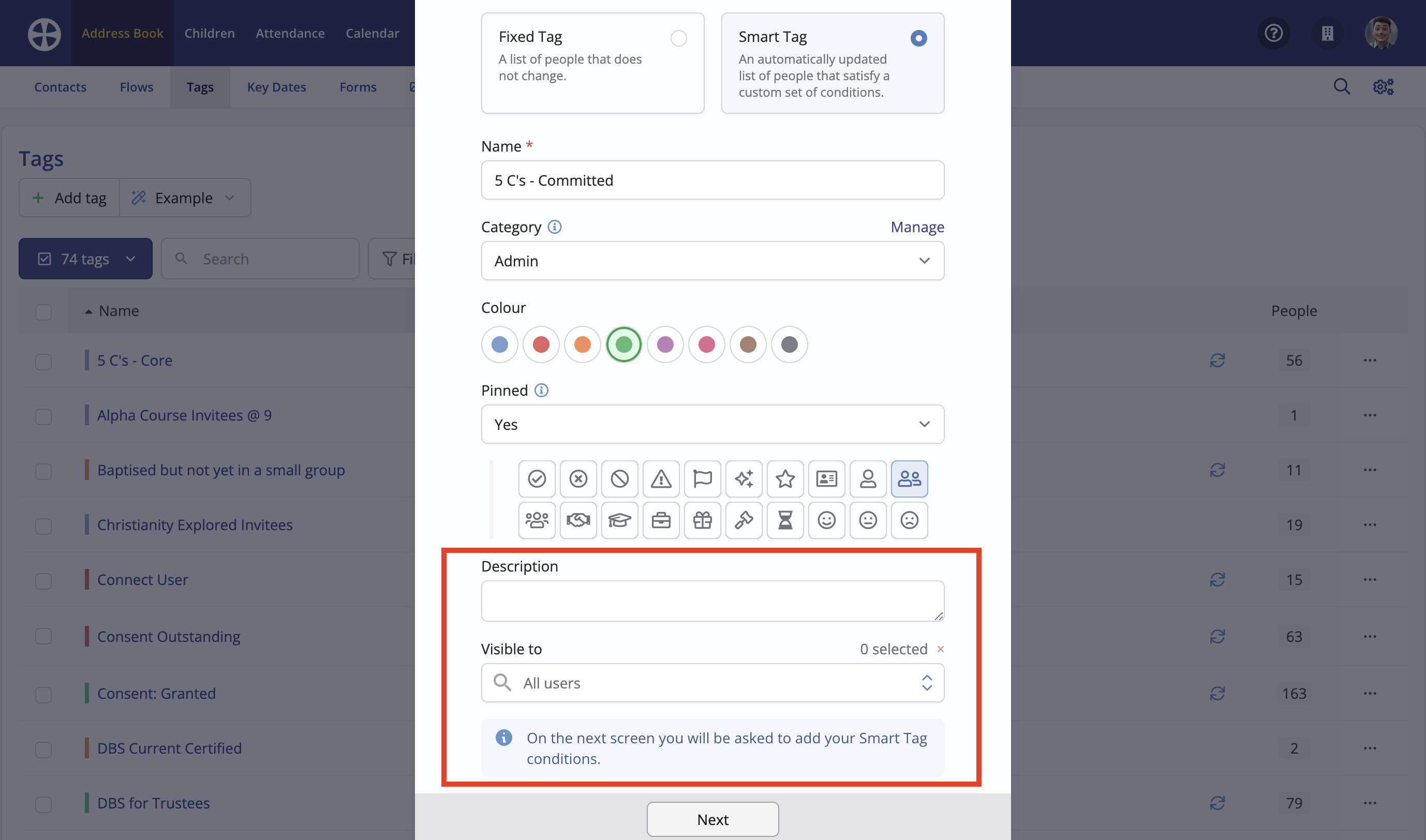Tick the select-all checkbox in table header
This screenshot has width=1426, height=840.
point(43,312)
